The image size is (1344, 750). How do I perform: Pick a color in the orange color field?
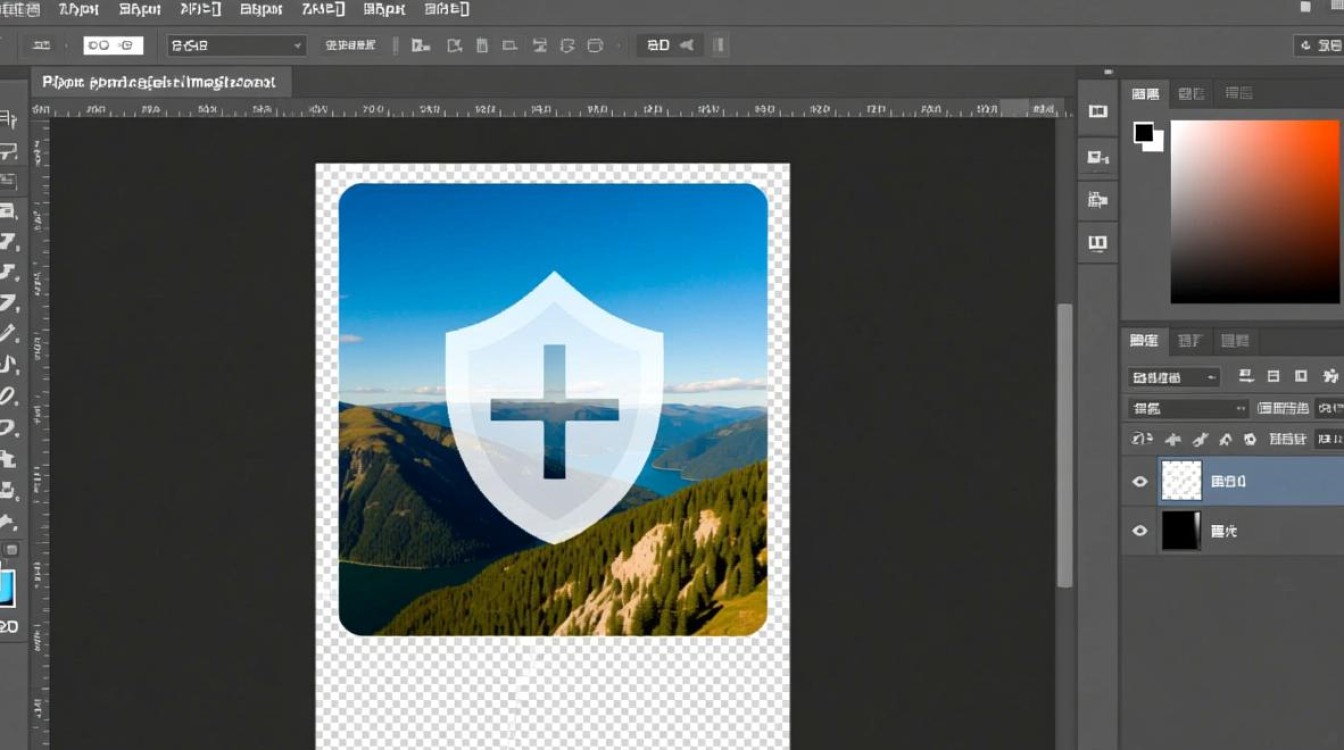point(1254,211)
